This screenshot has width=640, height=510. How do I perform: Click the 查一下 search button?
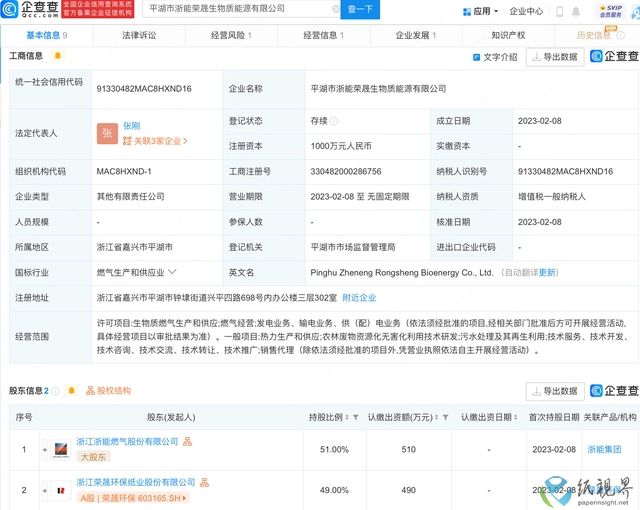click(x=360, y=9)
